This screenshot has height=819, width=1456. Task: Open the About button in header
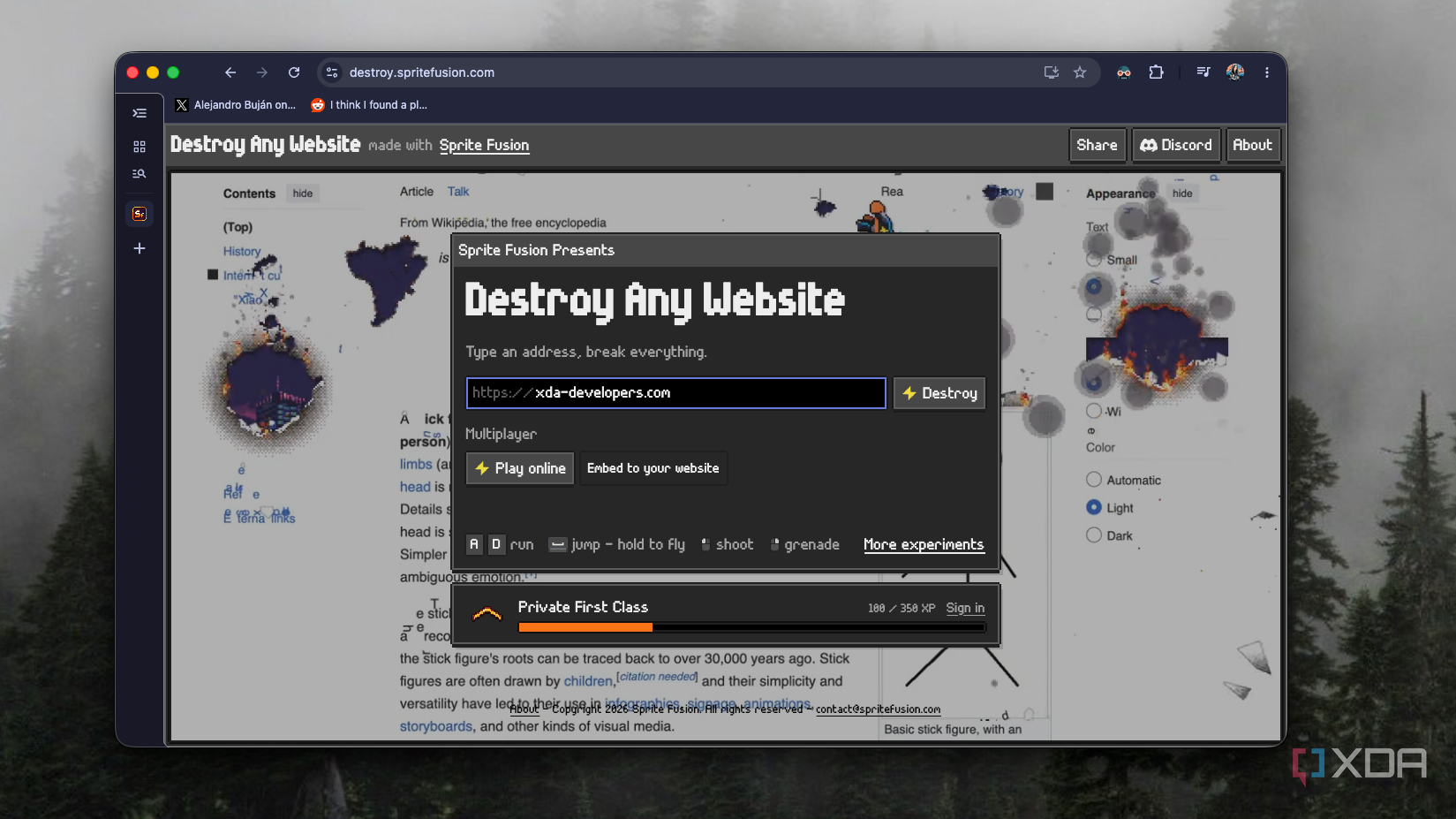pos(1252,145)
